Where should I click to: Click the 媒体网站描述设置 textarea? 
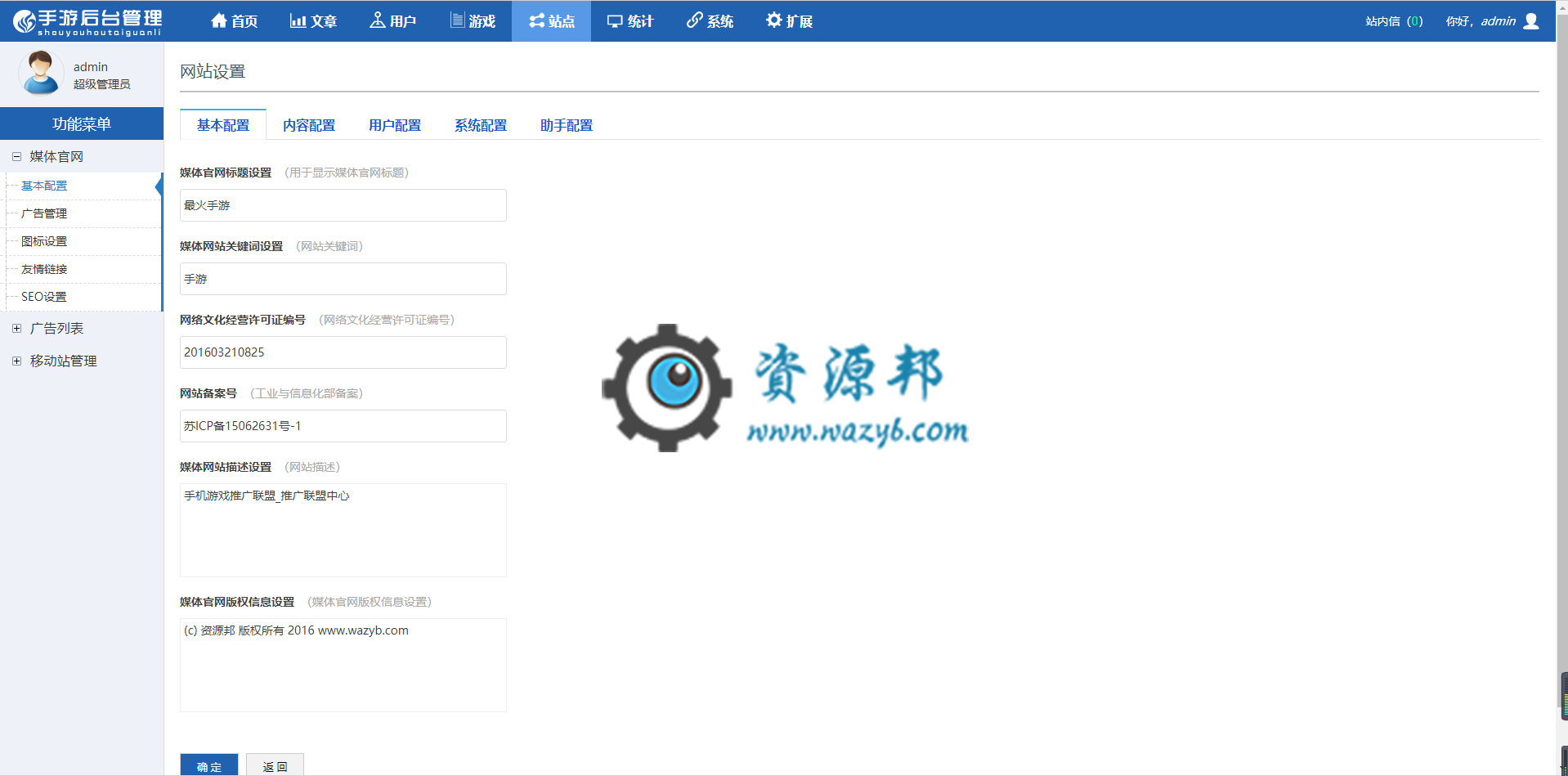343,530
